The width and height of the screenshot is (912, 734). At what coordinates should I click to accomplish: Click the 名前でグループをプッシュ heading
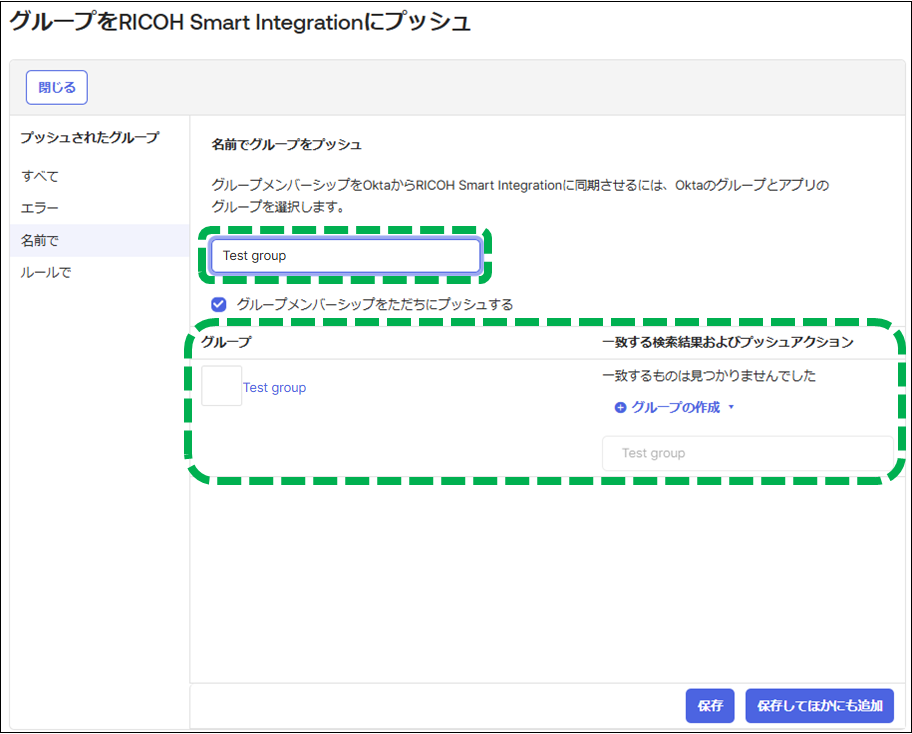click(x=286, y=144)
